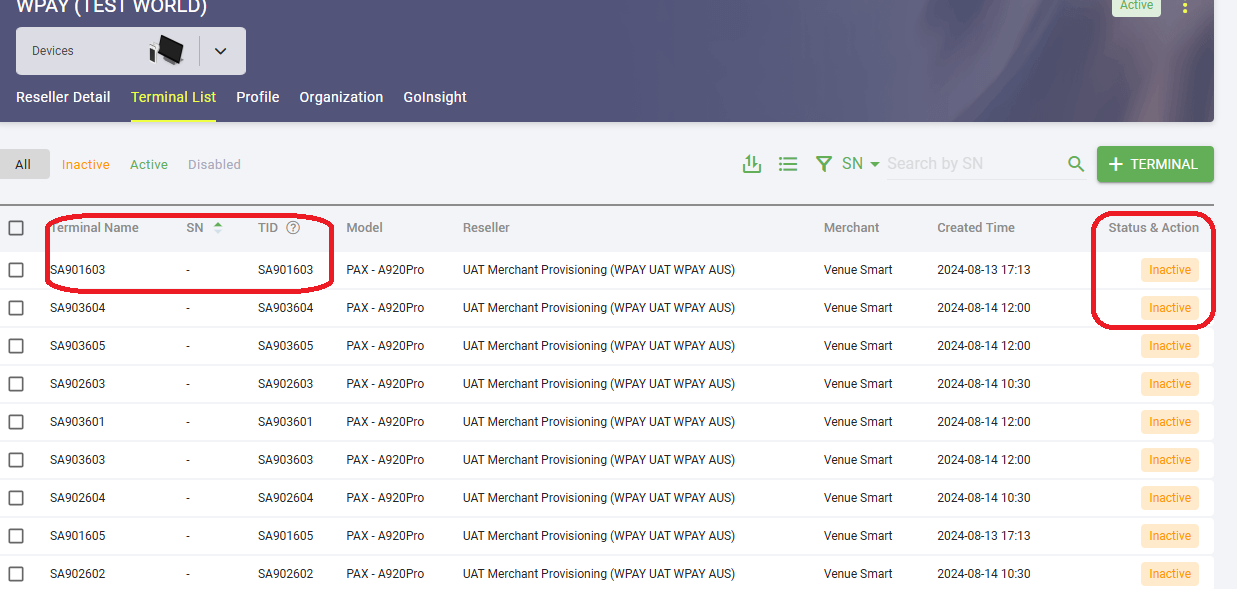Click the export/download icon in toolbar
This screenshot has height=589, width=1237.
click(752, 164)
